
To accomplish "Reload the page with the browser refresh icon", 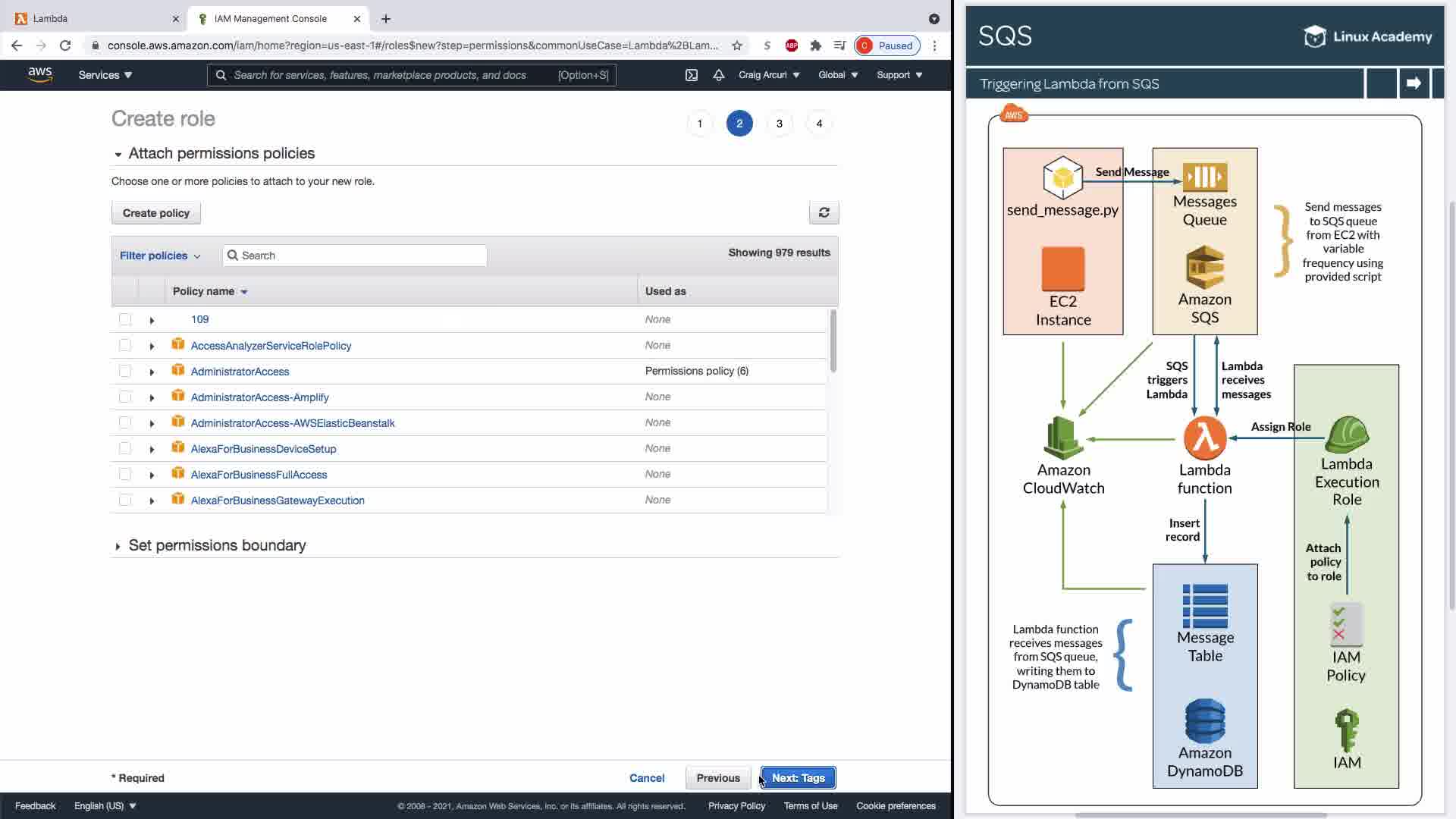I will pos(65,45).
